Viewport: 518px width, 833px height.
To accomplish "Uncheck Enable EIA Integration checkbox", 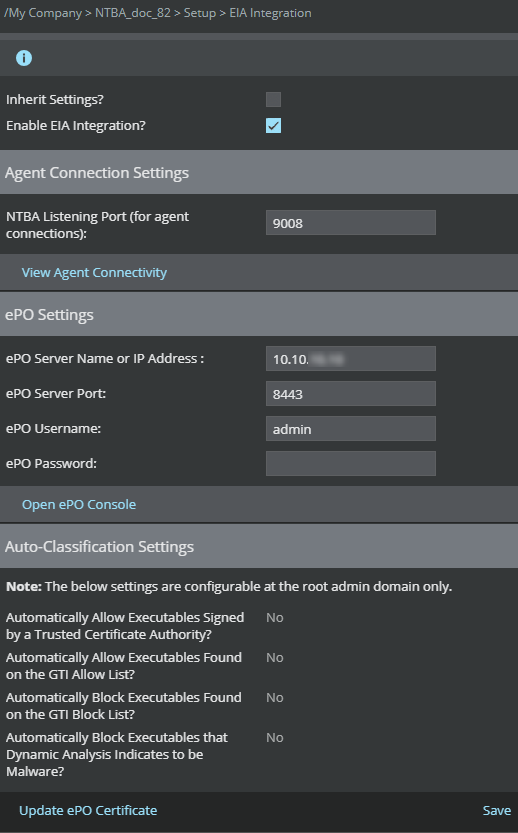I will tap(273, 126).
